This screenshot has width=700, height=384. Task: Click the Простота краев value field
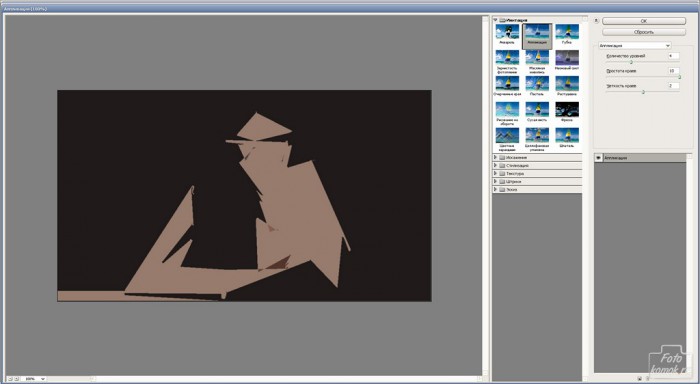(674, 71)
